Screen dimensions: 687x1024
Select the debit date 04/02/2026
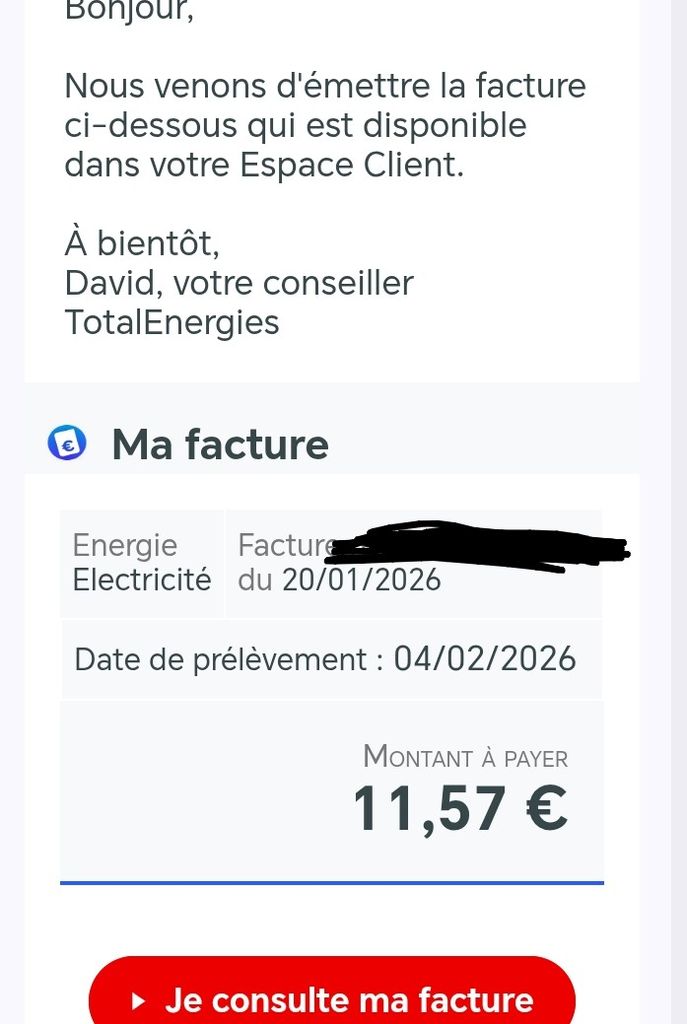[485, 659]
